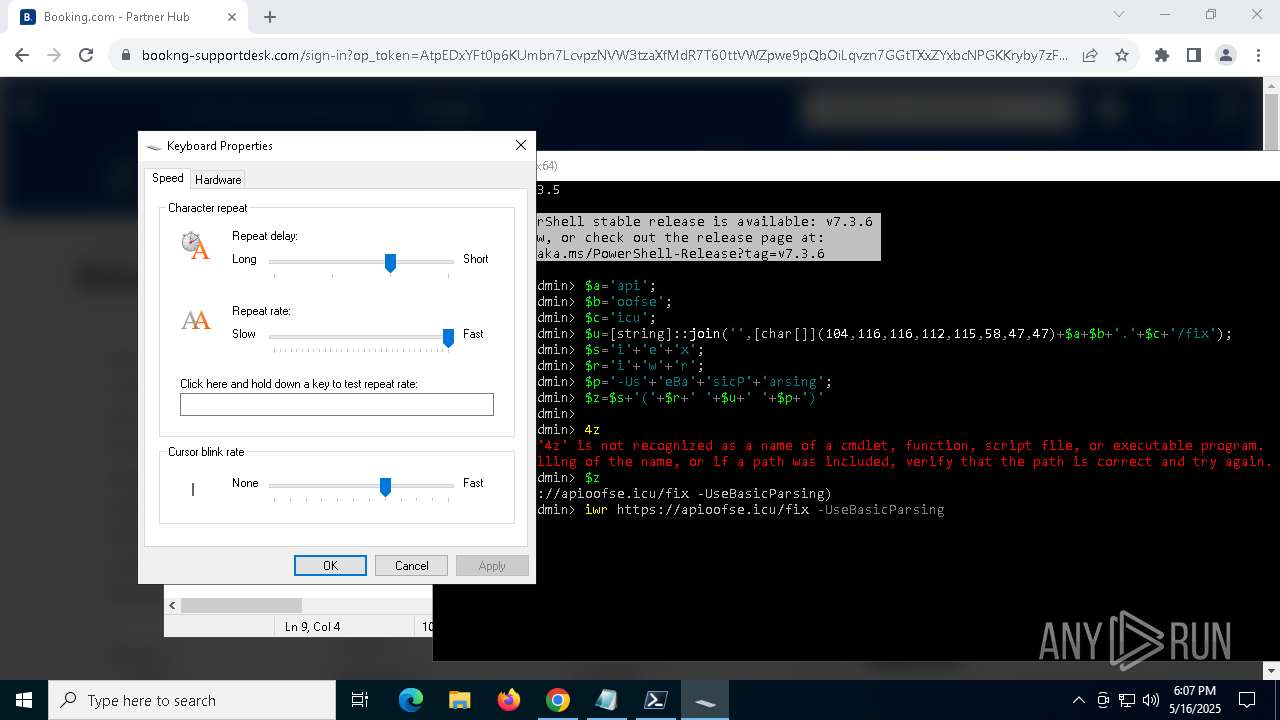Click the Repeat delay slider thumb
This screenshot has height=720, width=1280.
coord(391,262)
